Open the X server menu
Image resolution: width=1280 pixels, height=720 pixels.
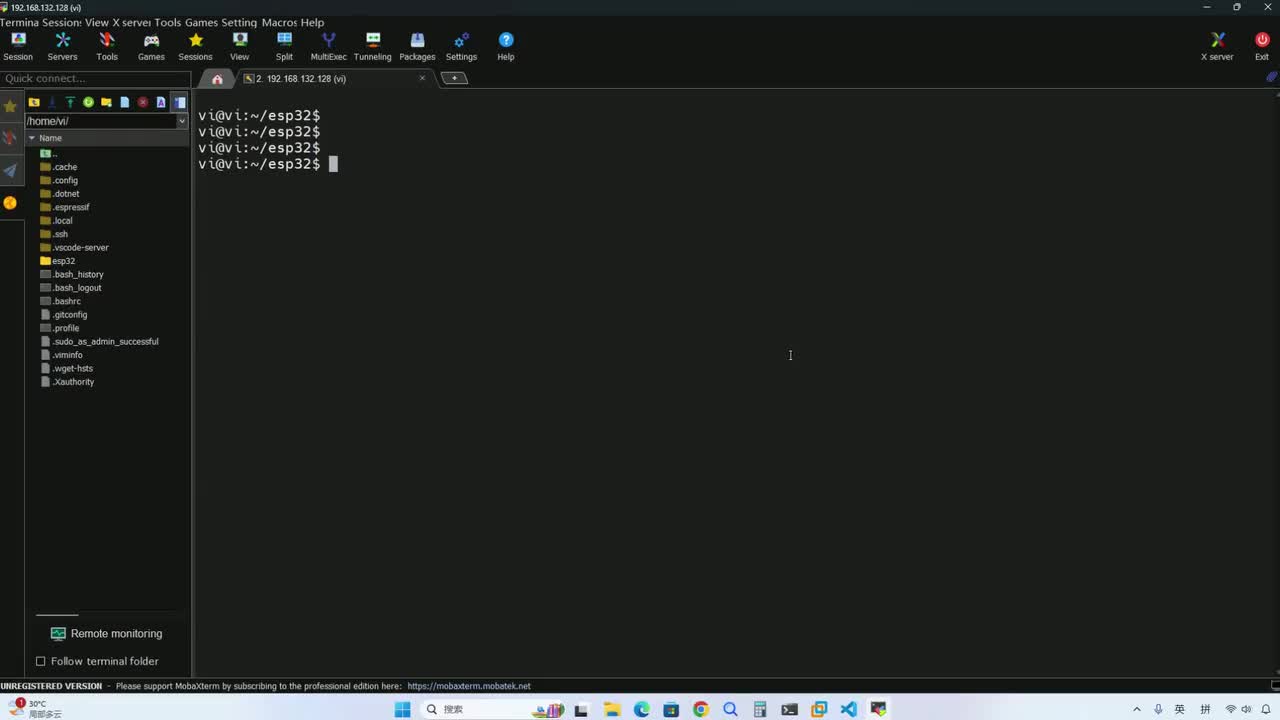131,22
